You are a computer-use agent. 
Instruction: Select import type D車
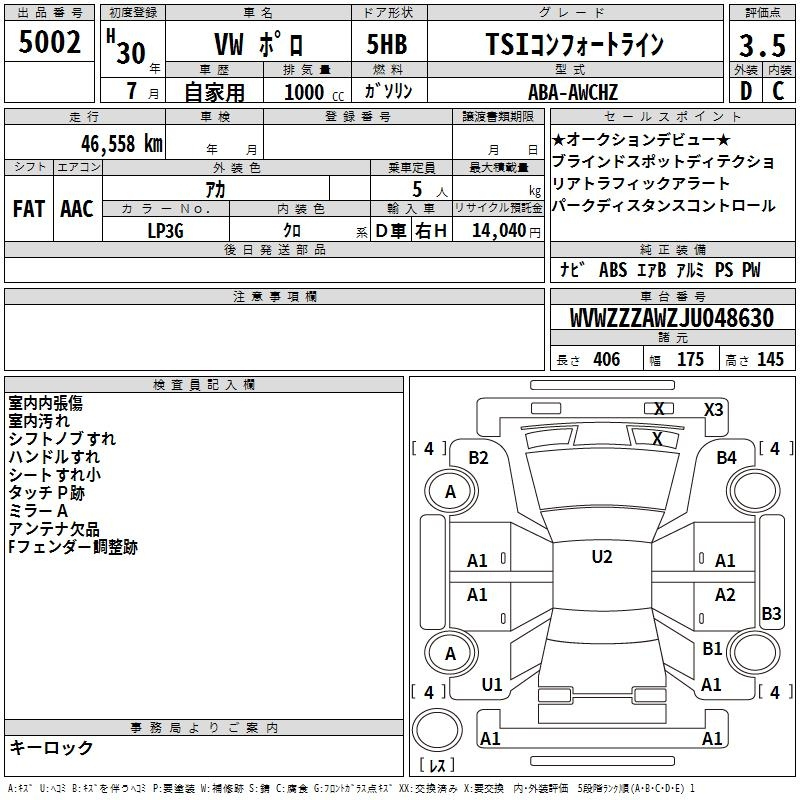click(391, 231)
